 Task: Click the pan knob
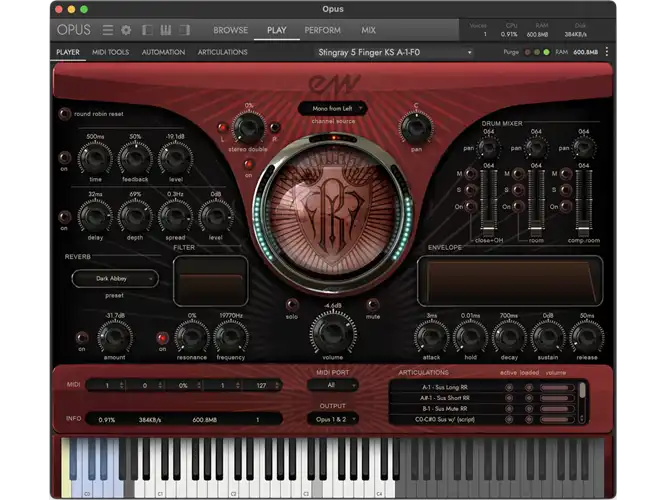[x=416, y=127]
